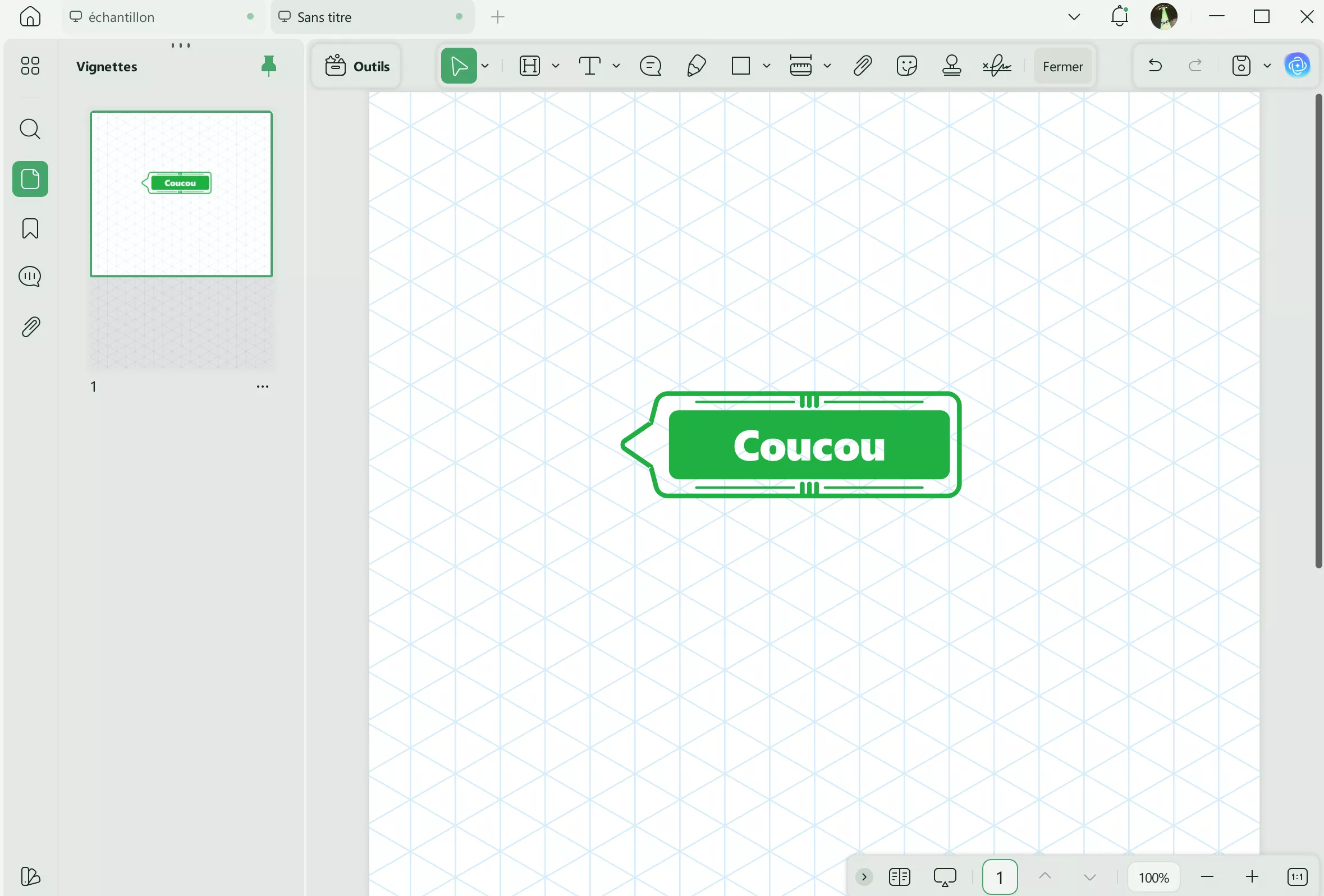The width and height of the screenshot is (1324, 896).
Task: Open the Comment tool
Action: [x=650, y=66]
